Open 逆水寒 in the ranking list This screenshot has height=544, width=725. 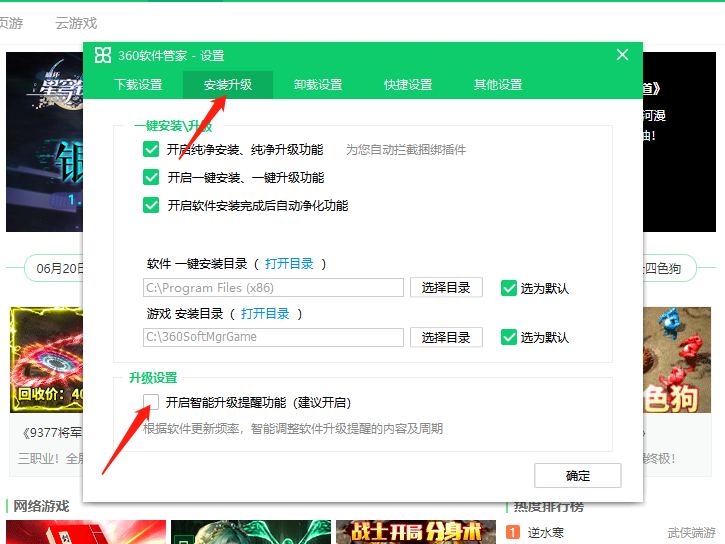pyautogui.click(x=546, y=532)
